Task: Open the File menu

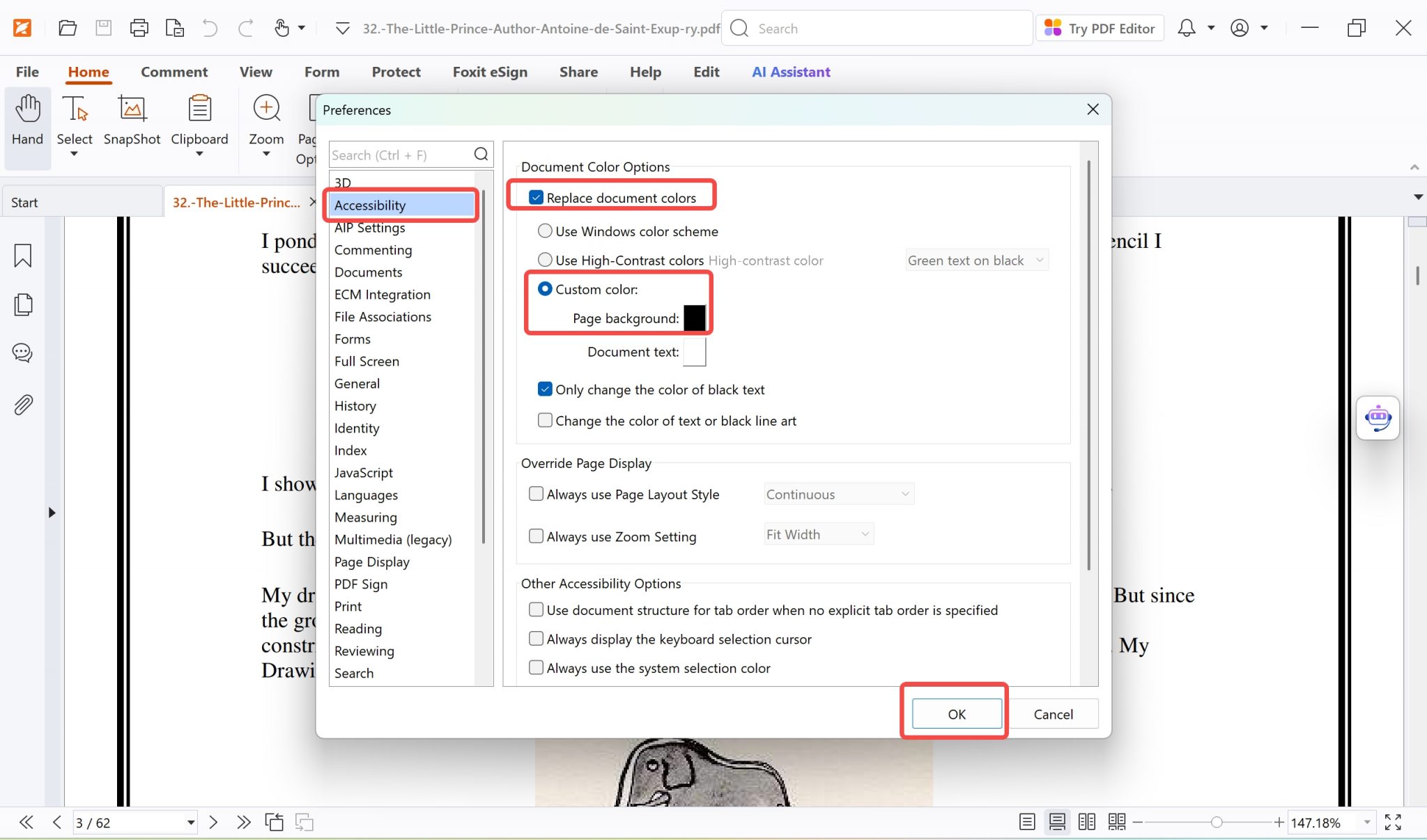Action: 27,72
